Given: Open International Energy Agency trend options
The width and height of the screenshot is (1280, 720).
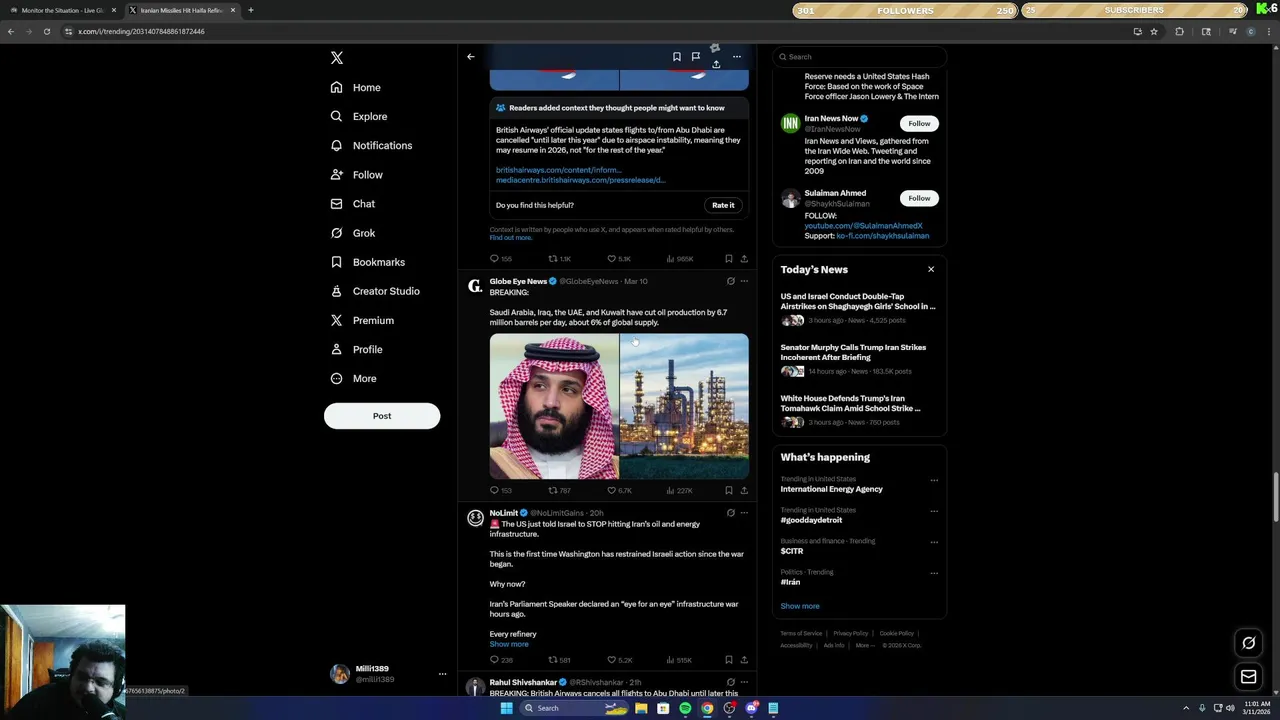Looking at the screenshot, I should pyautogui.click(x=934, y=480).
